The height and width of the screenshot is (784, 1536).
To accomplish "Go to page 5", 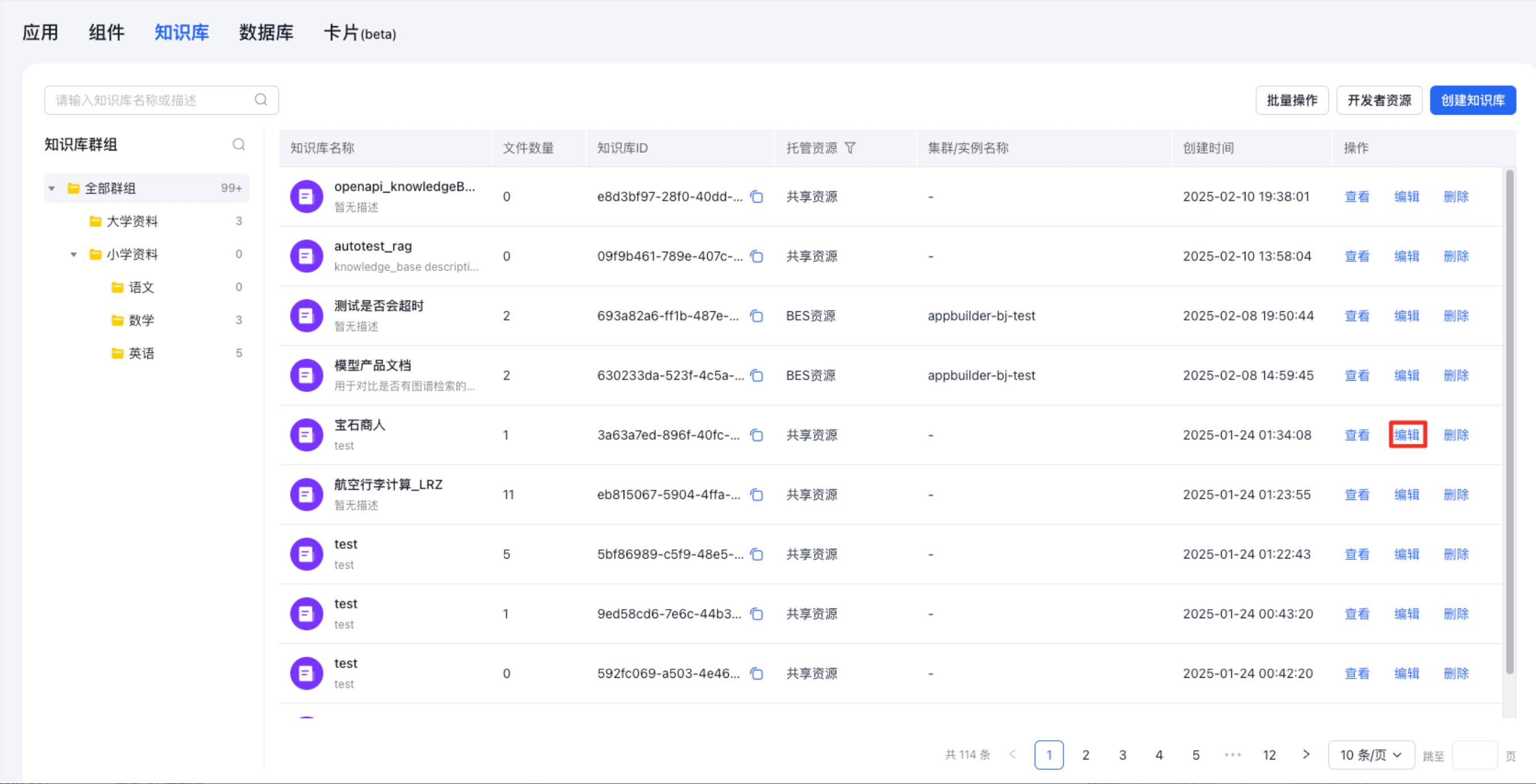I will click(1195, 755).
